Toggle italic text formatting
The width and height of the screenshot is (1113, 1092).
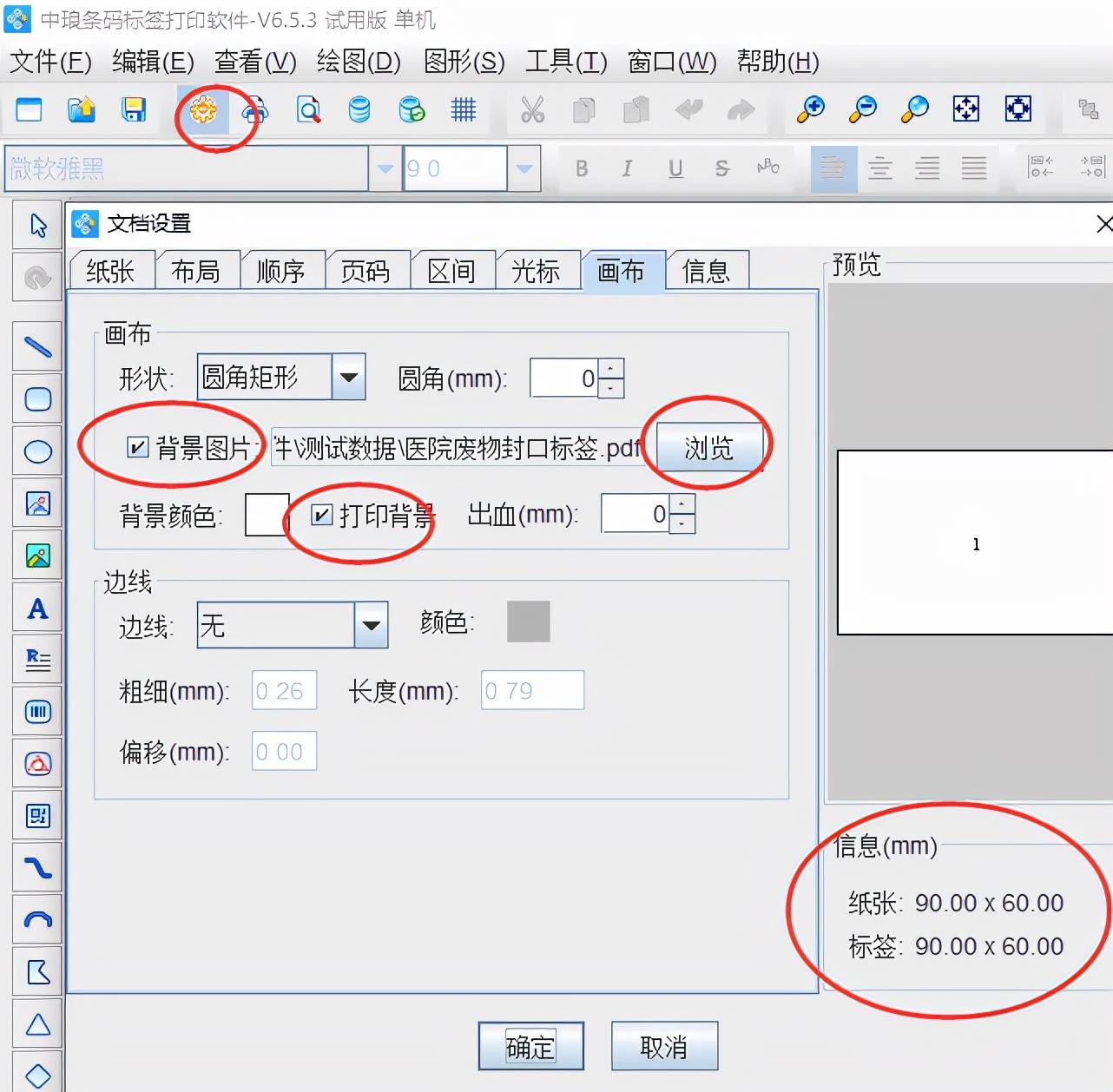tap(627, 168)
